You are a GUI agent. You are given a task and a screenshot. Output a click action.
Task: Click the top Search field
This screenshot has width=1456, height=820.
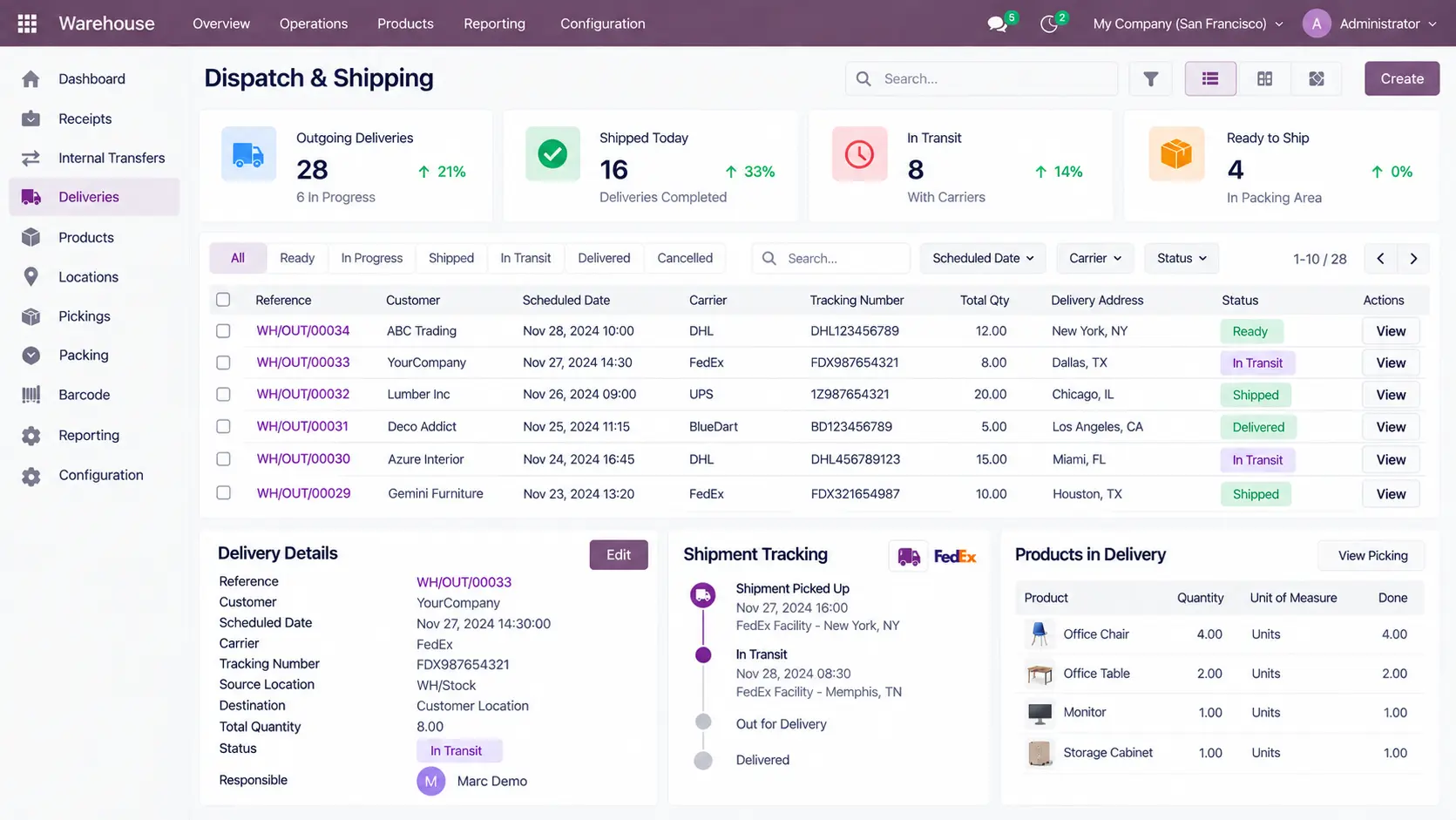pyautogui.click(x=982, y=78)
